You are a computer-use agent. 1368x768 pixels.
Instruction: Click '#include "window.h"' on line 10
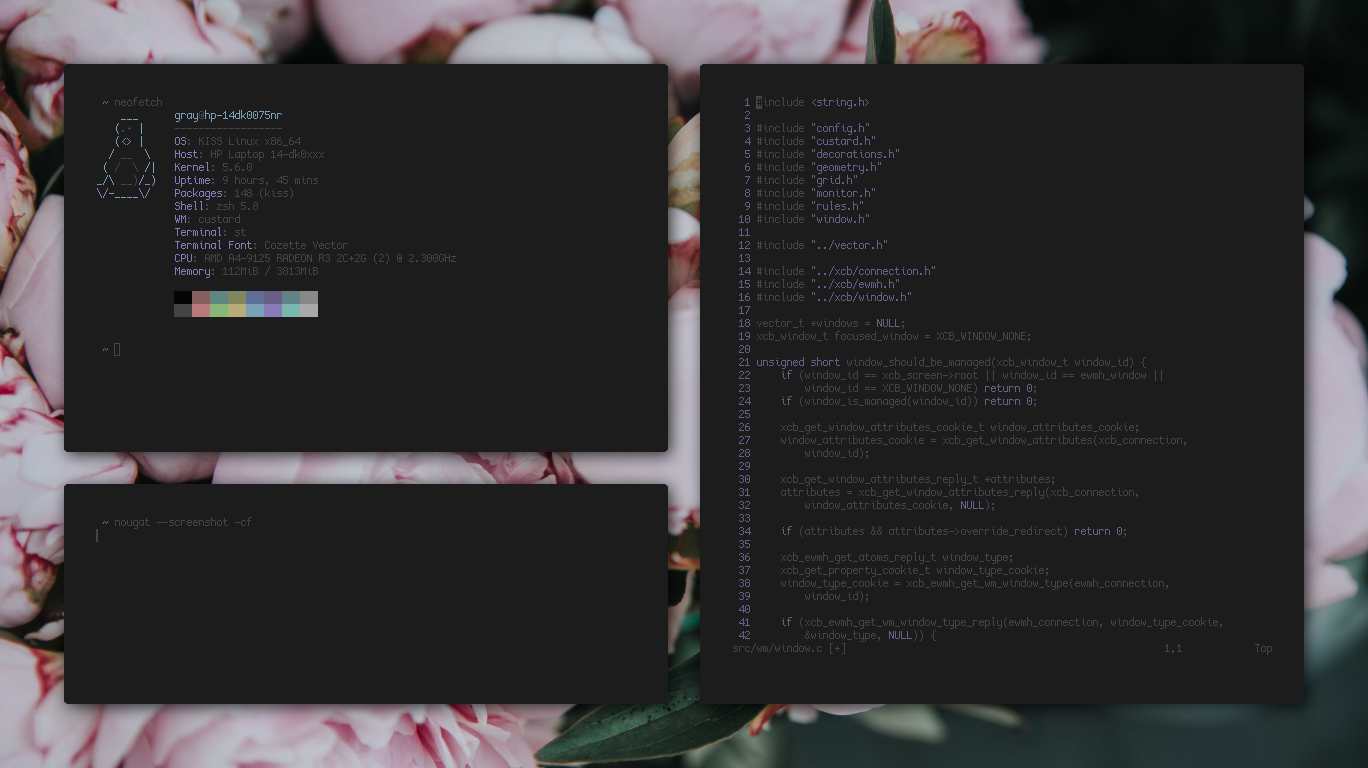click(x=813, y=219)
